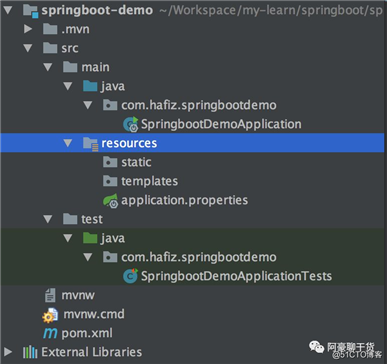
Task: Click the package icon under main java
Action: (110, 105)
